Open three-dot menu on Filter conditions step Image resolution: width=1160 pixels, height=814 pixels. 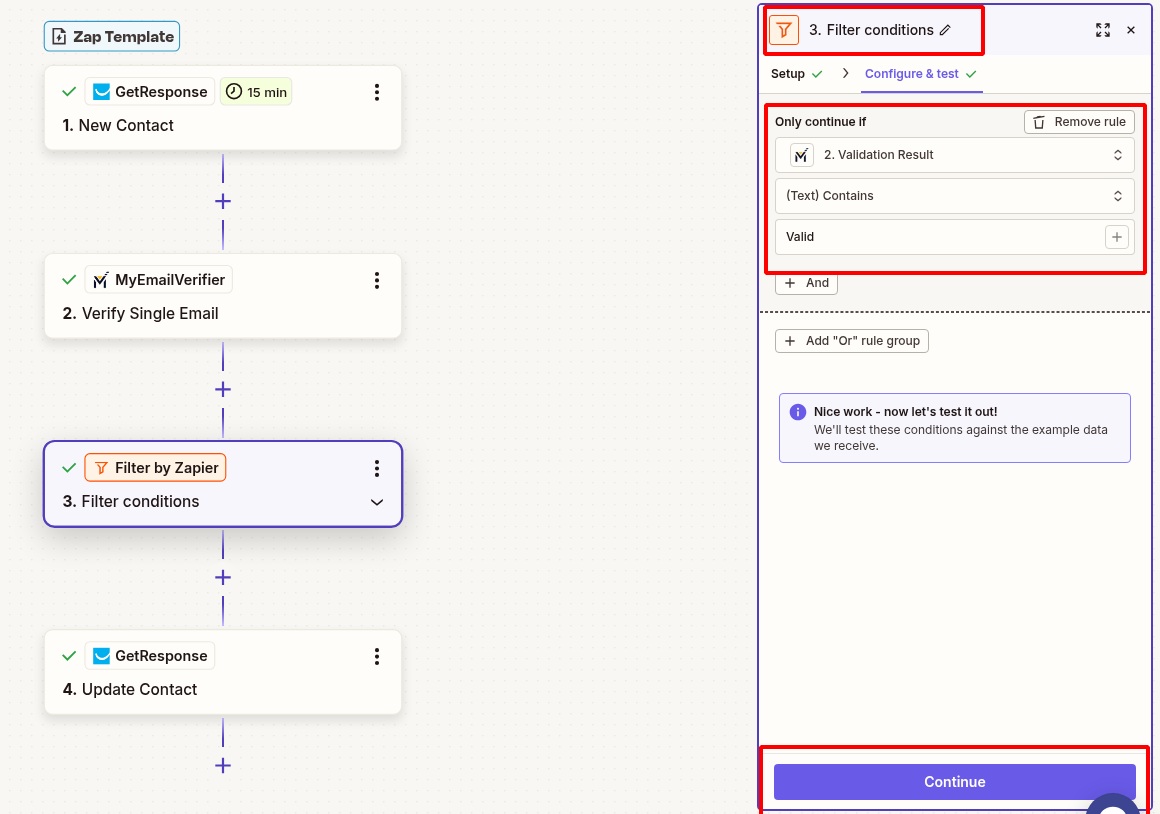pos(377,468)
